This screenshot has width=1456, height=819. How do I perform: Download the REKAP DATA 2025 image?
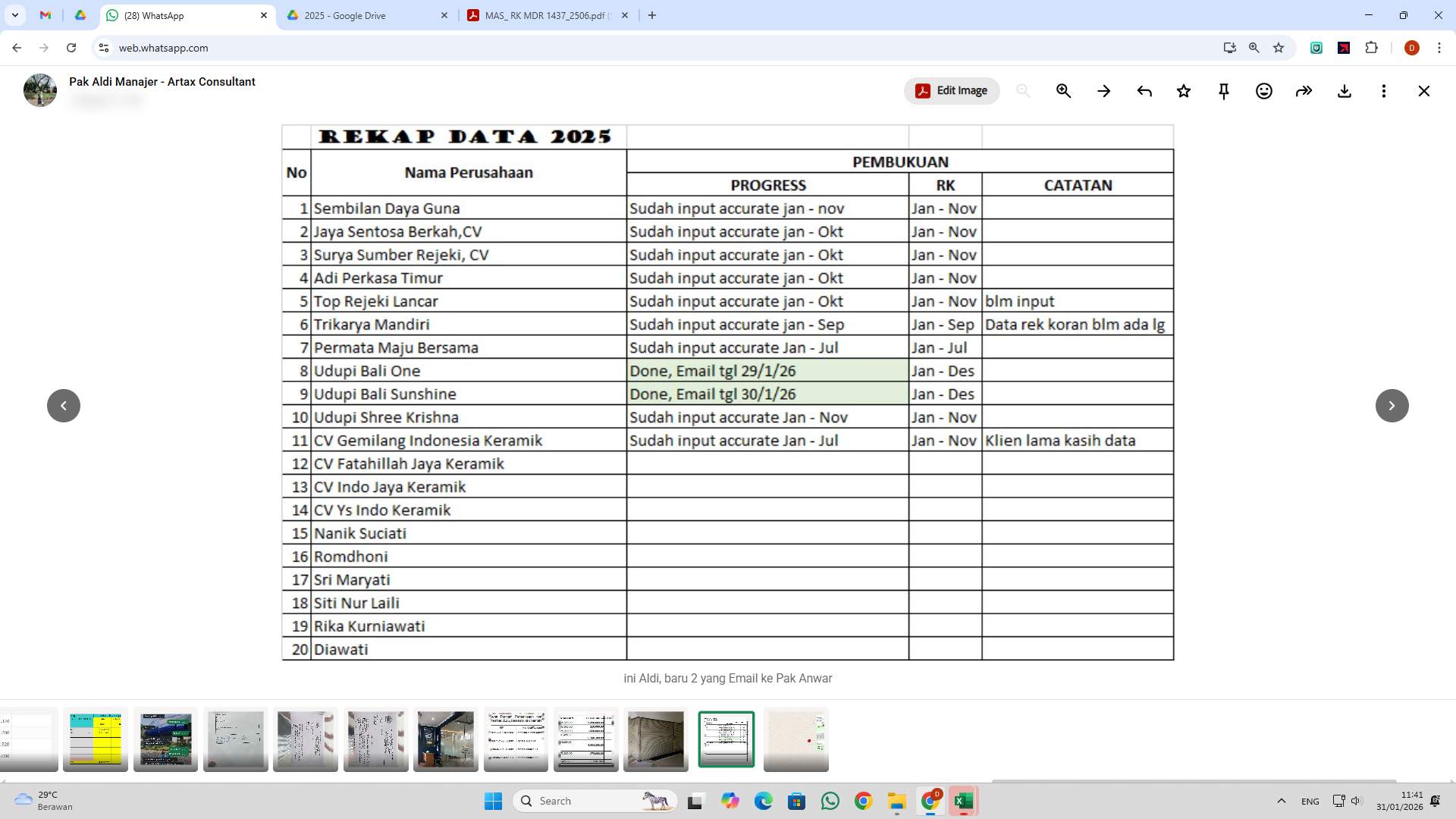click(x=1344, y=90)
